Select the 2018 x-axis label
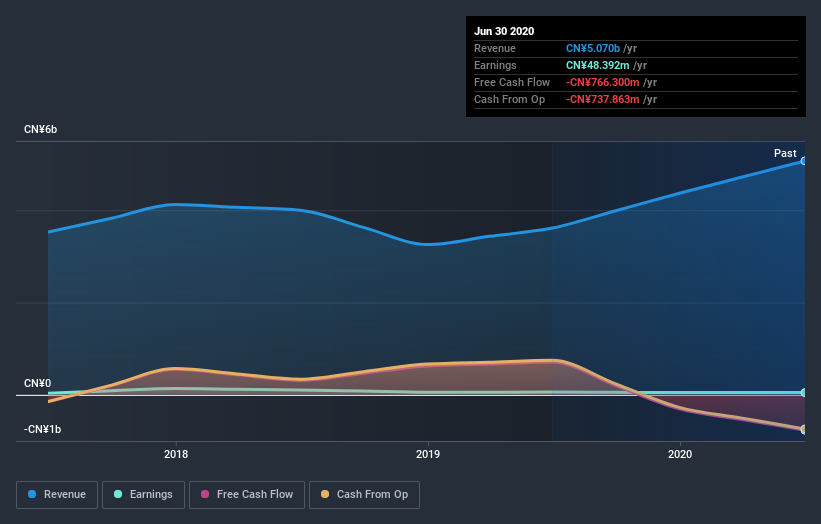Viewport: 821px width, 524px height. [x=176, y=454]
